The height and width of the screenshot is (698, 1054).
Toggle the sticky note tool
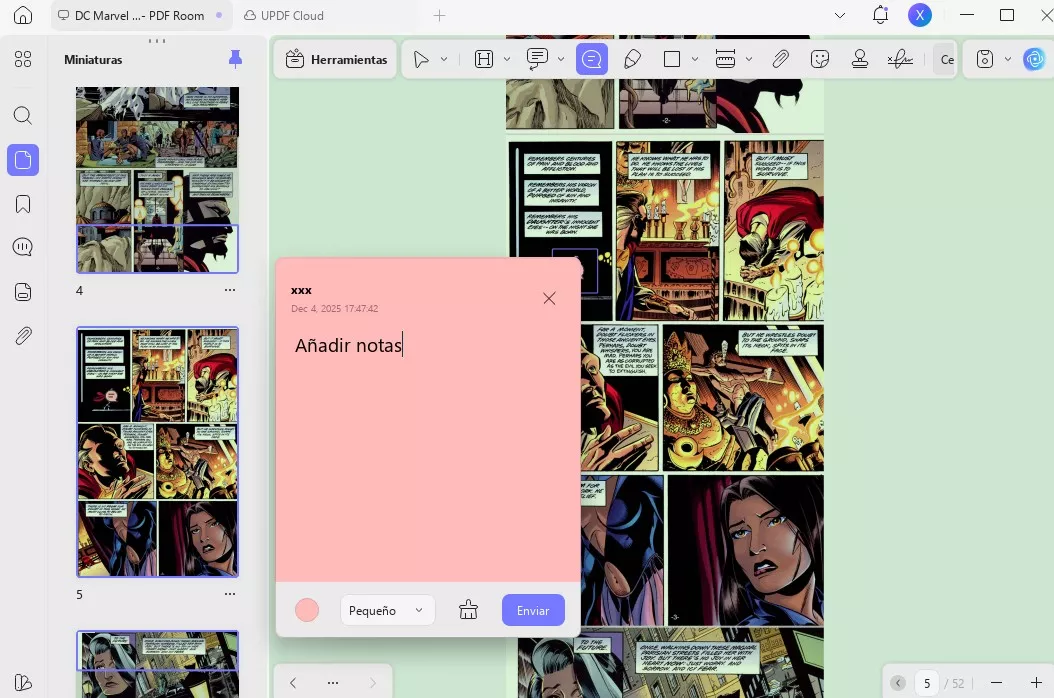[592, 60]
